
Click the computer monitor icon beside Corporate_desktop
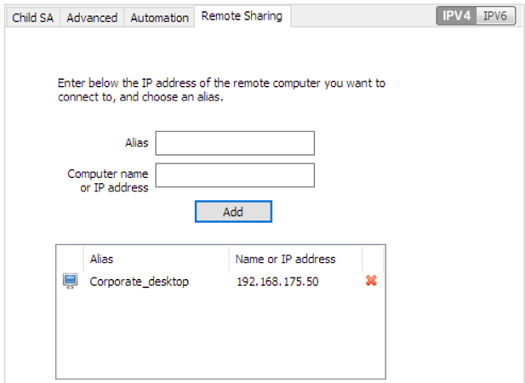(70, 281)
